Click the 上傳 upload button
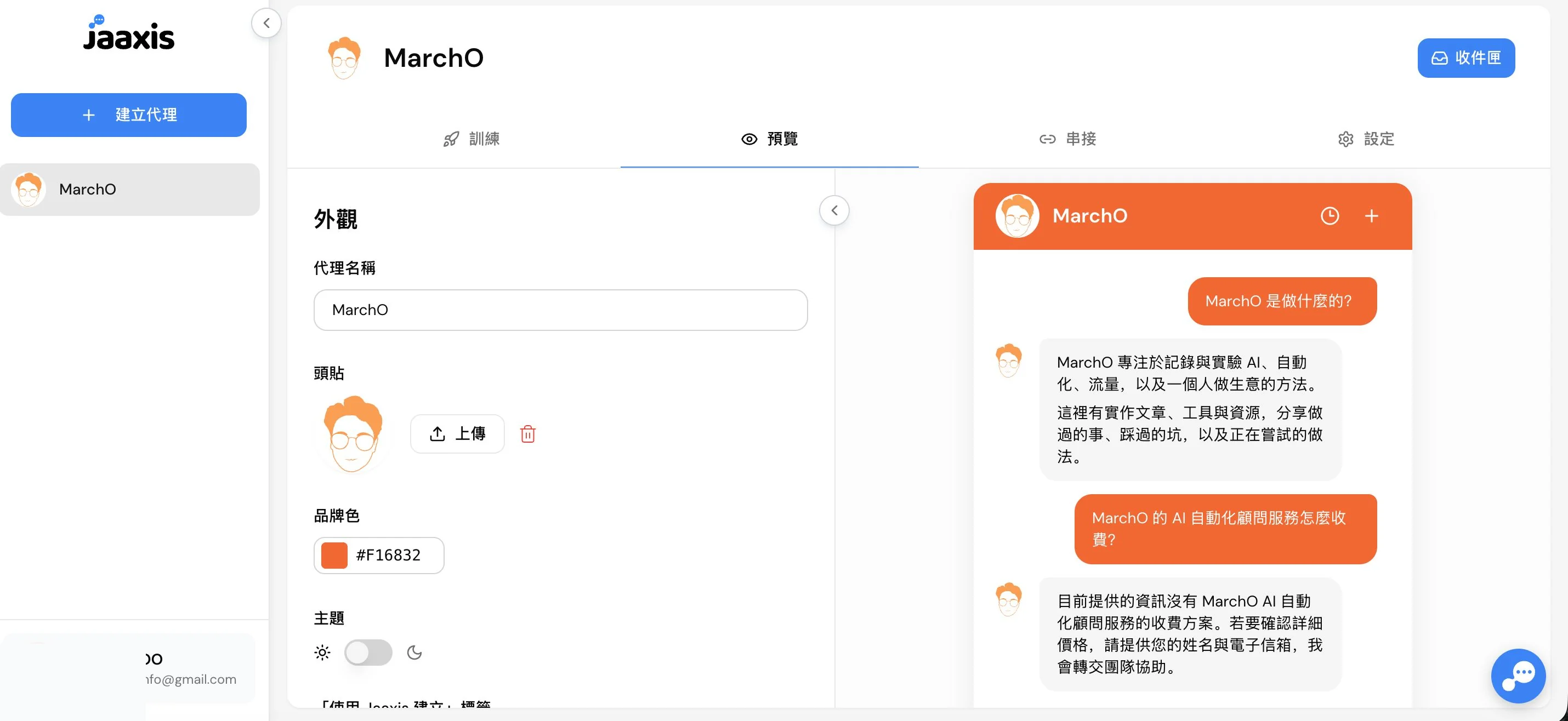Viewport: 1568px width, 721px height. (457, 434)
